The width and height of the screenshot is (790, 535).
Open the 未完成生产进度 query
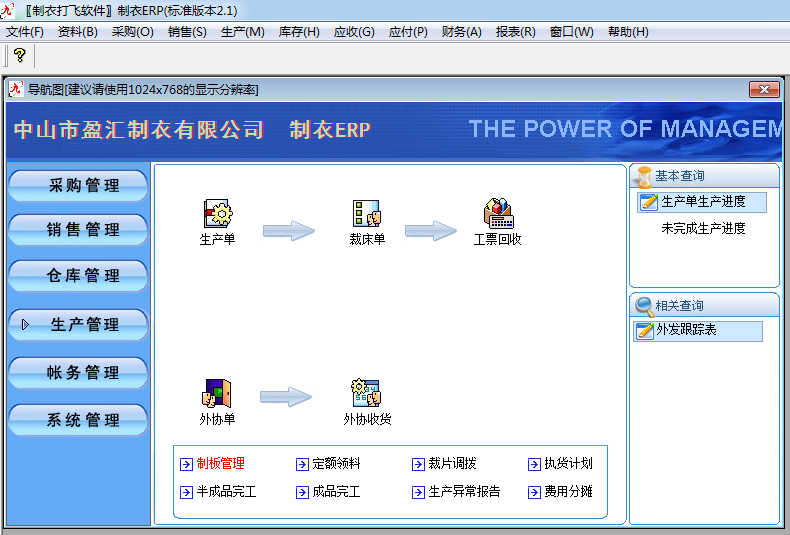coord(703,229)
